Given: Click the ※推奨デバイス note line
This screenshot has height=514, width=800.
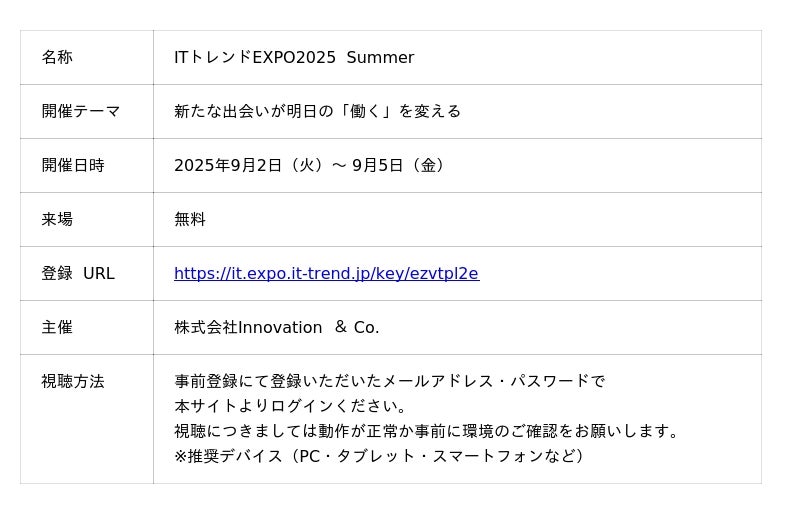Looking at the screenshot, I should (379, 457).
